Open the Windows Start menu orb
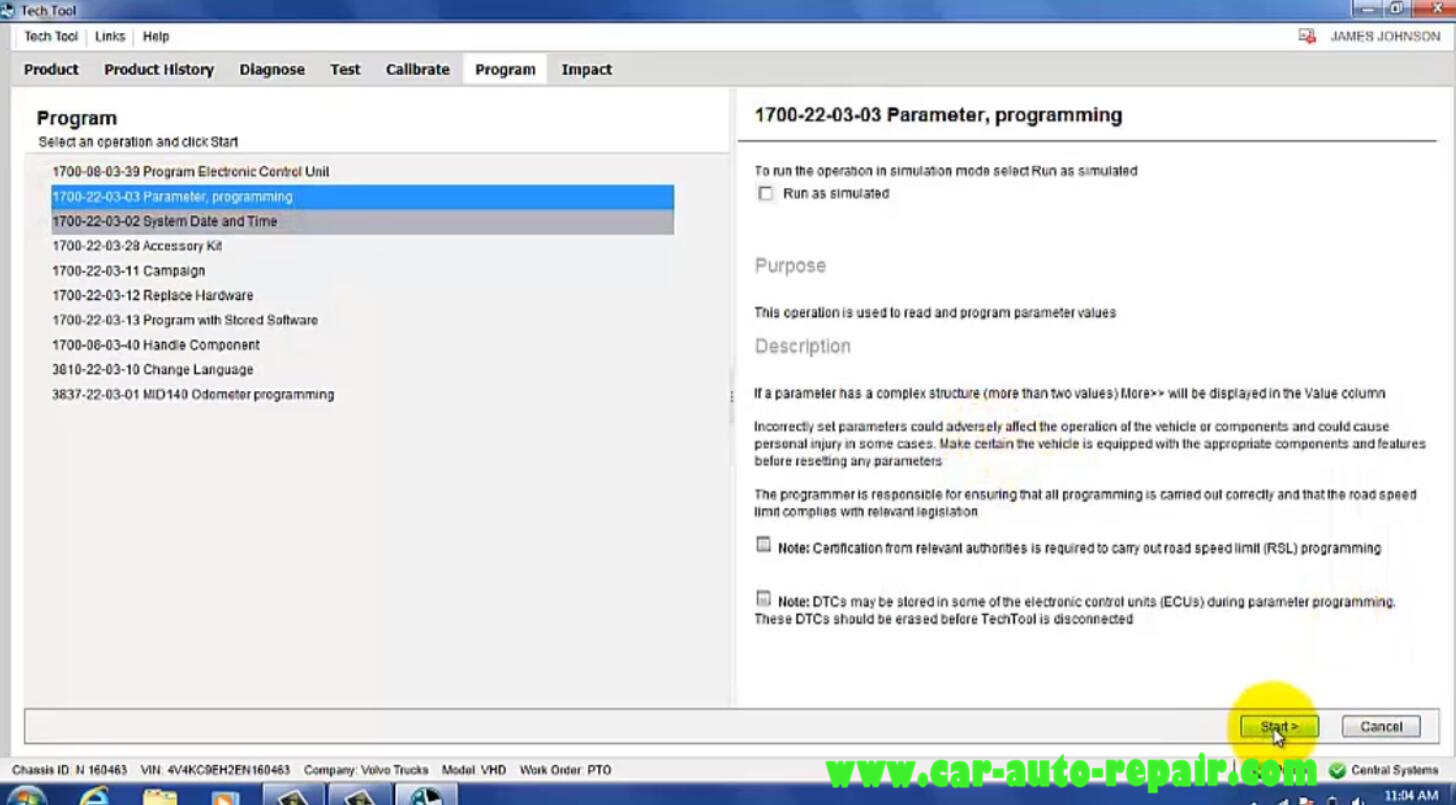The height and width of the screenshot is (805, 1456). (x=27, y=798)
